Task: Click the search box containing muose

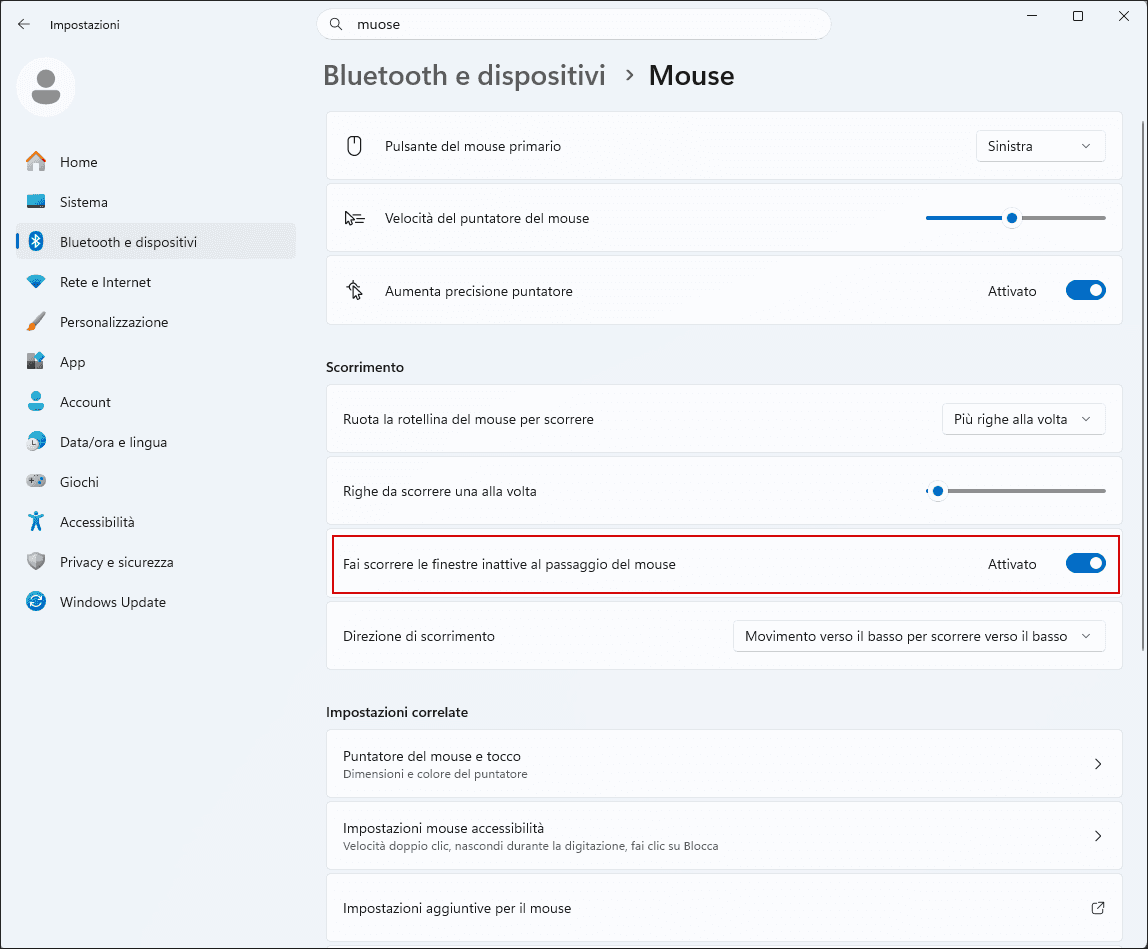Action: point(573,24)
